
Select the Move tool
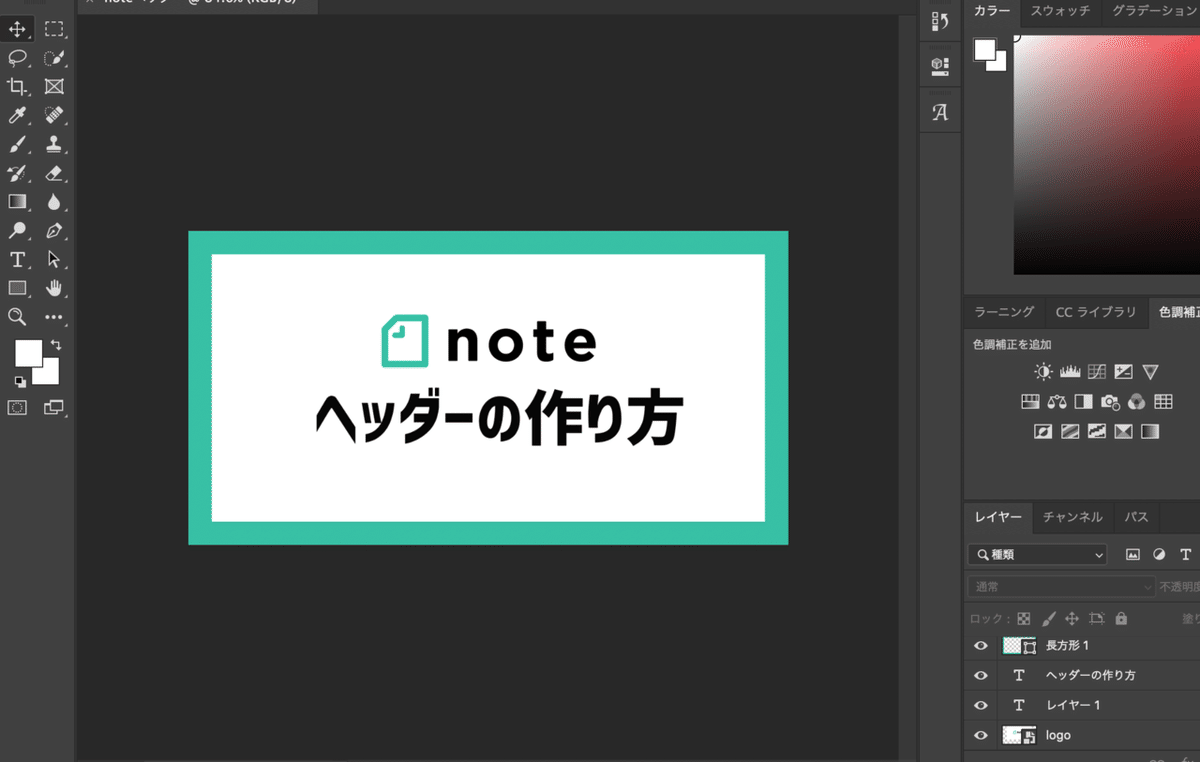(17, 29)
